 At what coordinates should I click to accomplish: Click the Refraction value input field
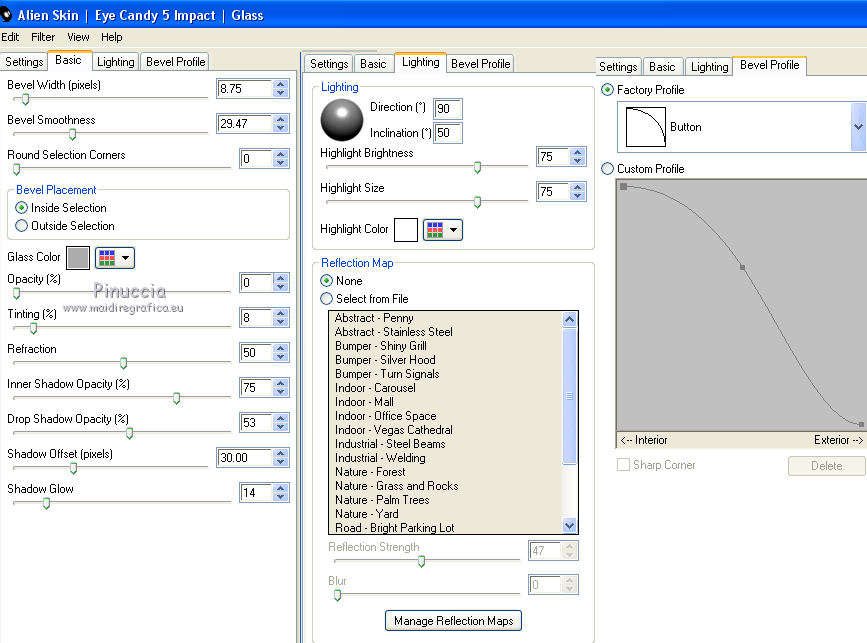coord(255,353)
